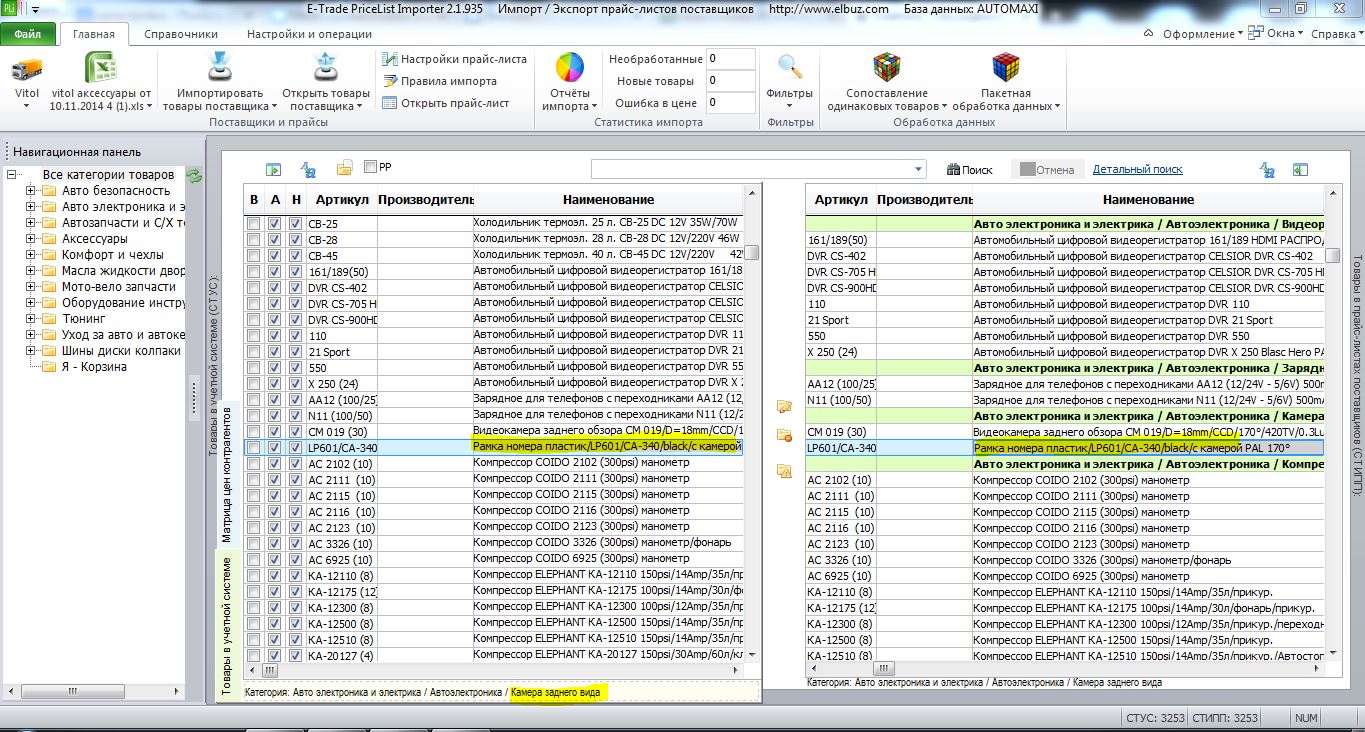Click the Новые товары count field
The width and height of the screenshot is (1365, 732).
(731, 81)
